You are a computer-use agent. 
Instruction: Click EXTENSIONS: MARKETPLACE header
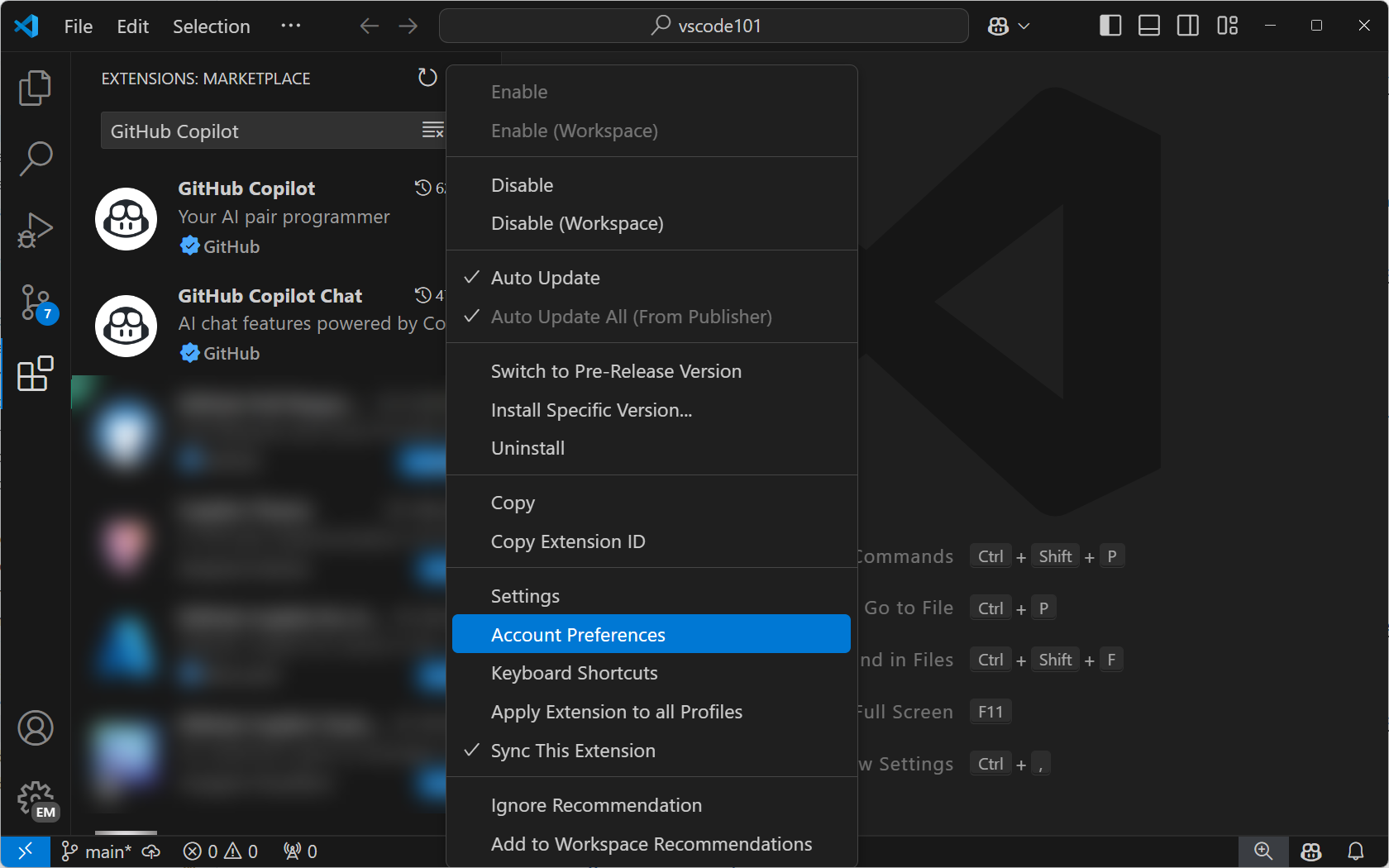click(x=206, y=79)
